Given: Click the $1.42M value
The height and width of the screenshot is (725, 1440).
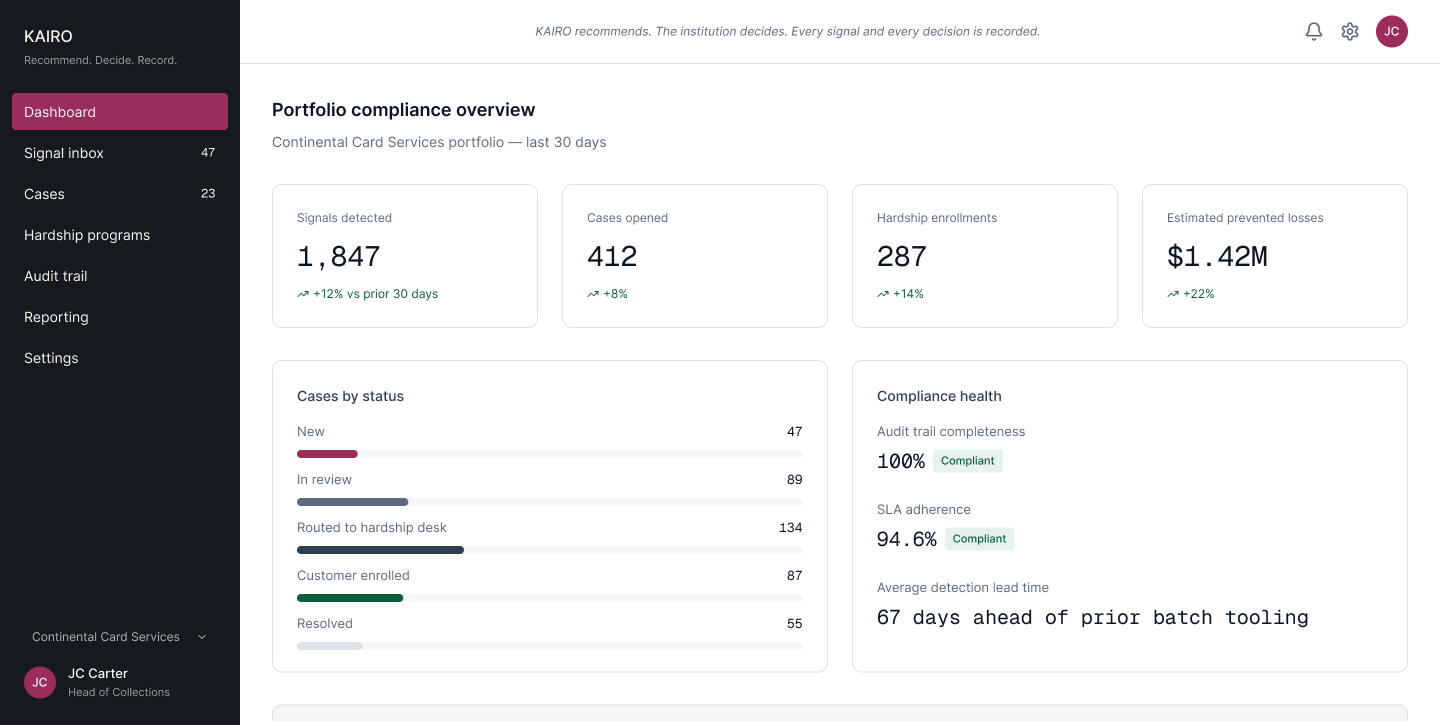Looking at the screenshot, I should click(1217, 257).
